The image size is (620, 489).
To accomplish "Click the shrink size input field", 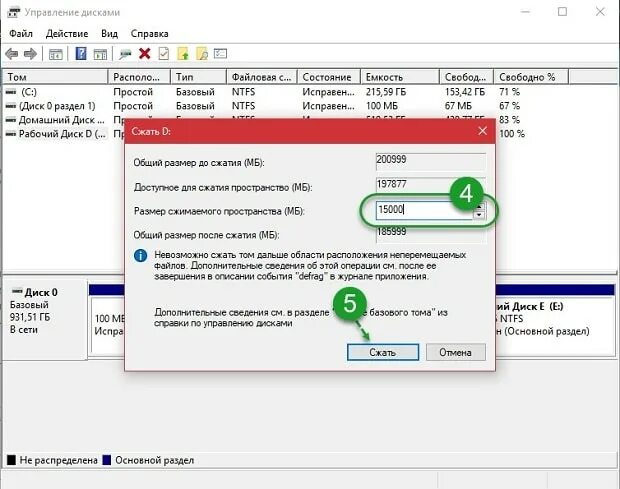I will [x=424, y=210].
